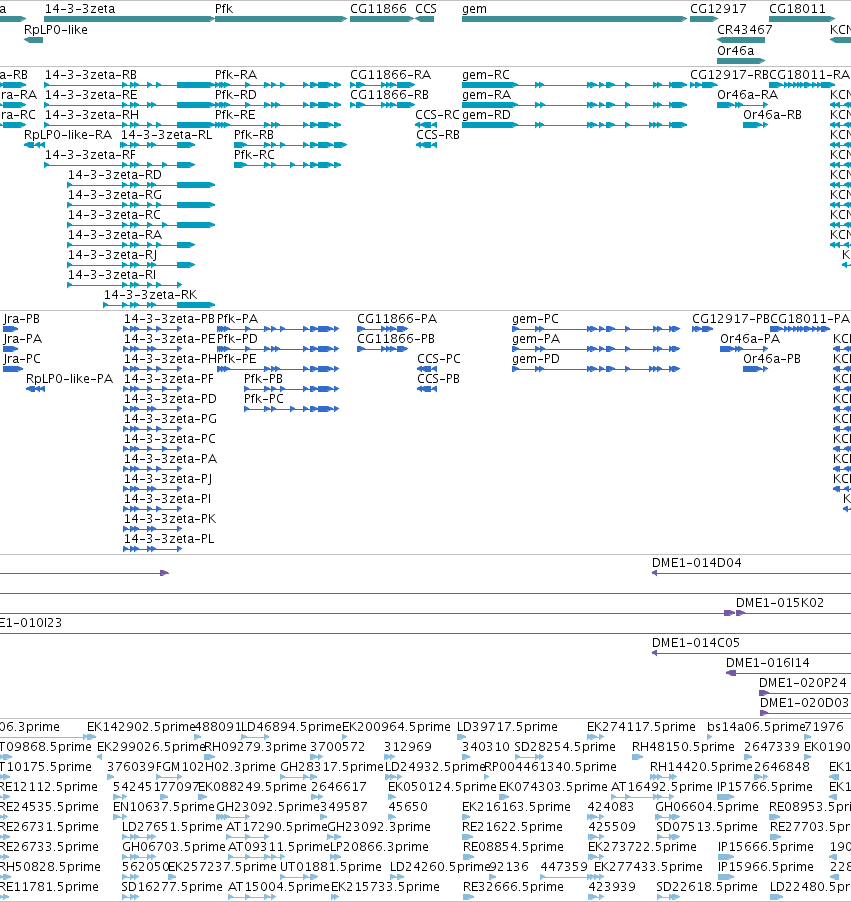
Task: Click the CR43467 gene label
Action: (x=745, y=30)
